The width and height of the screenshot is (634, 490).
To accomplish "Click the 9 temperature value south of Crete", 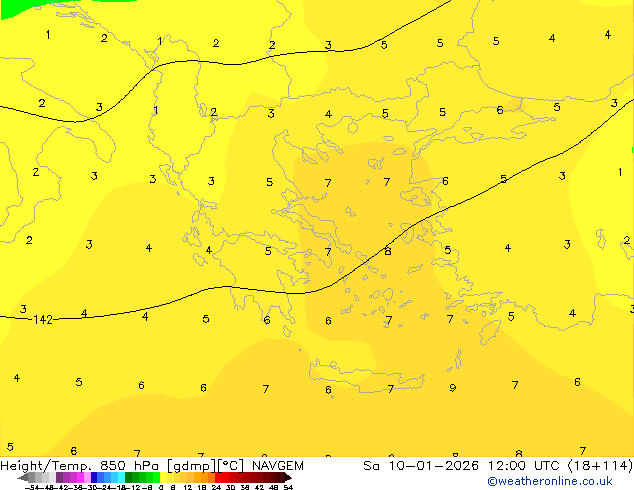I will 452,388.
